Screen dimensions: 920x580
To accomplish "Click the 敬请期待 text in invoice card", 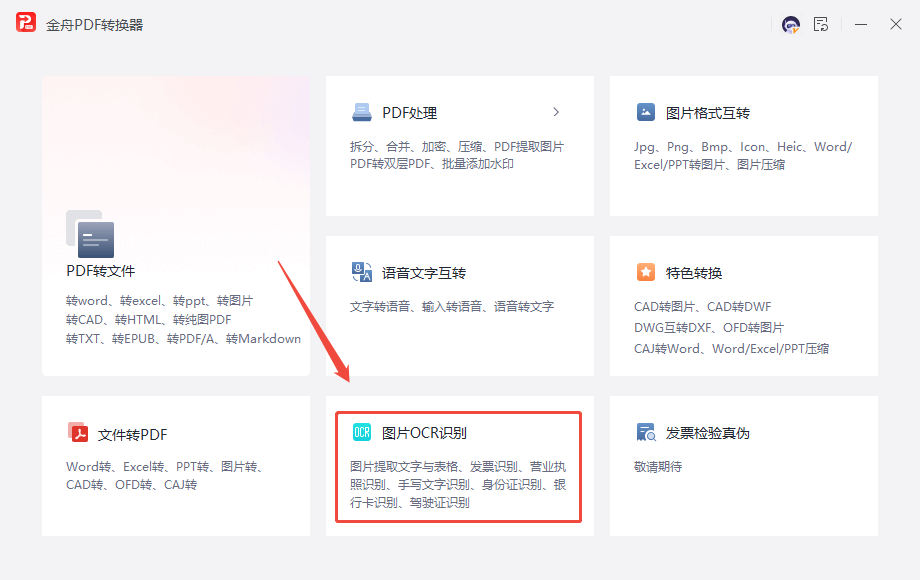I will 658,466.
